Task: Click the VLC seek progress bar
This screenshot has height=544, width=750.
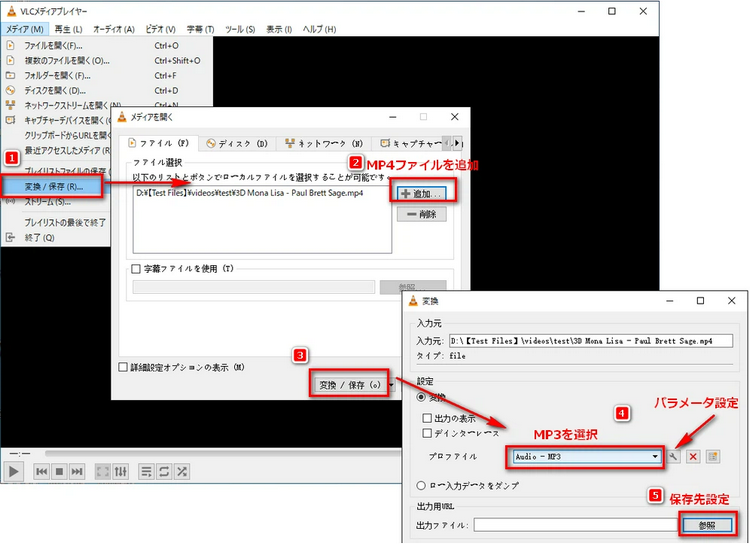Action: (223, 453)
